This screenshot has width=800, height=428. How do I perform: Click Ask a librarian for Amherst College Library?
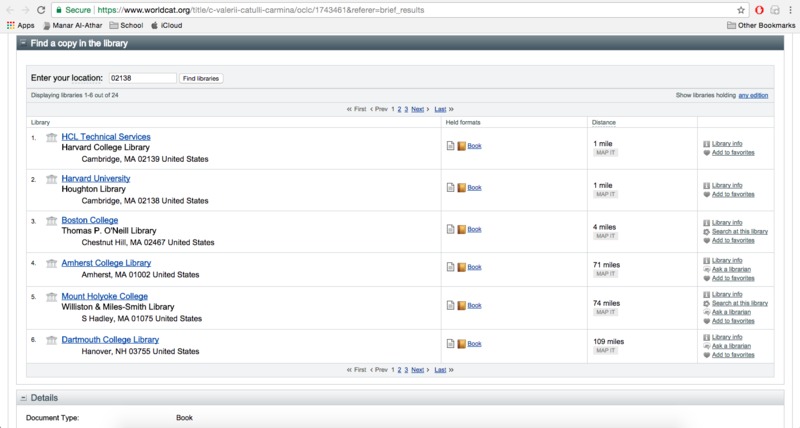[731, 269]
